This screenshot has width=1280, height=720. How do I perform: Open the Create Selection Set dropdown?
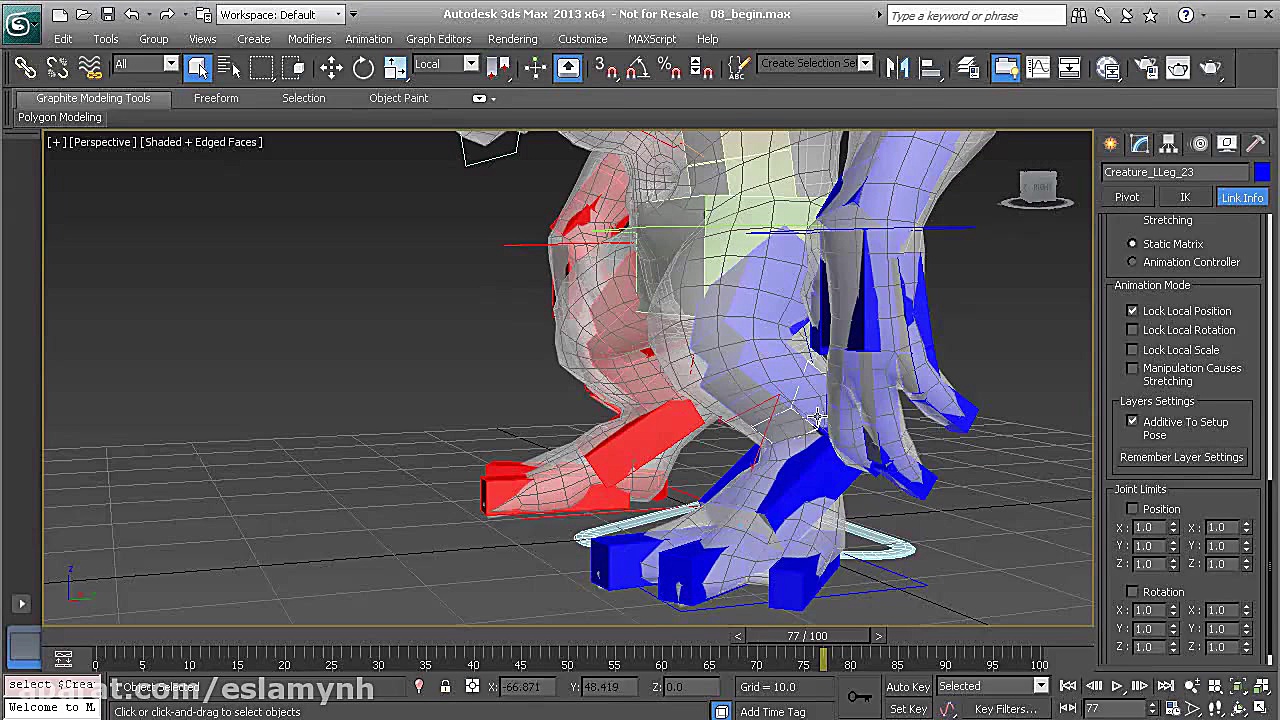tap(865, 64)
